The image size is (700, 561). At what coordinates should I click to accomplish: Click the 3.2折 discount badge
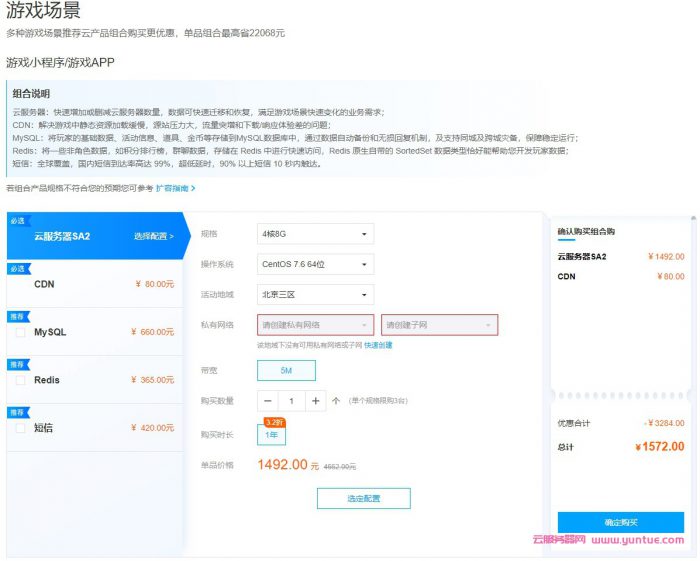273,422
